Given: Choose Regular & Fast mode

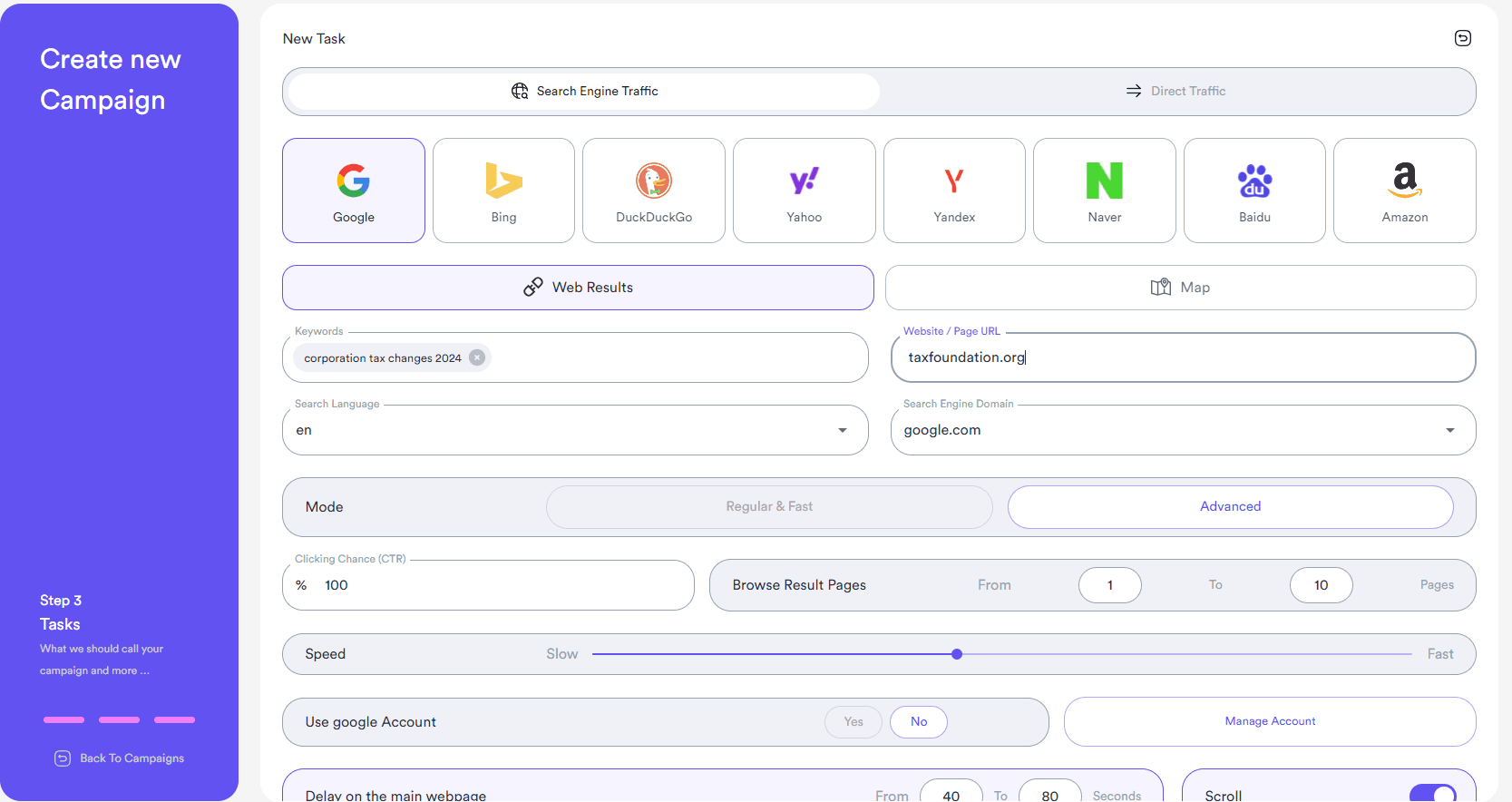Looking at the screenshot, I should (x=769, y=507).
